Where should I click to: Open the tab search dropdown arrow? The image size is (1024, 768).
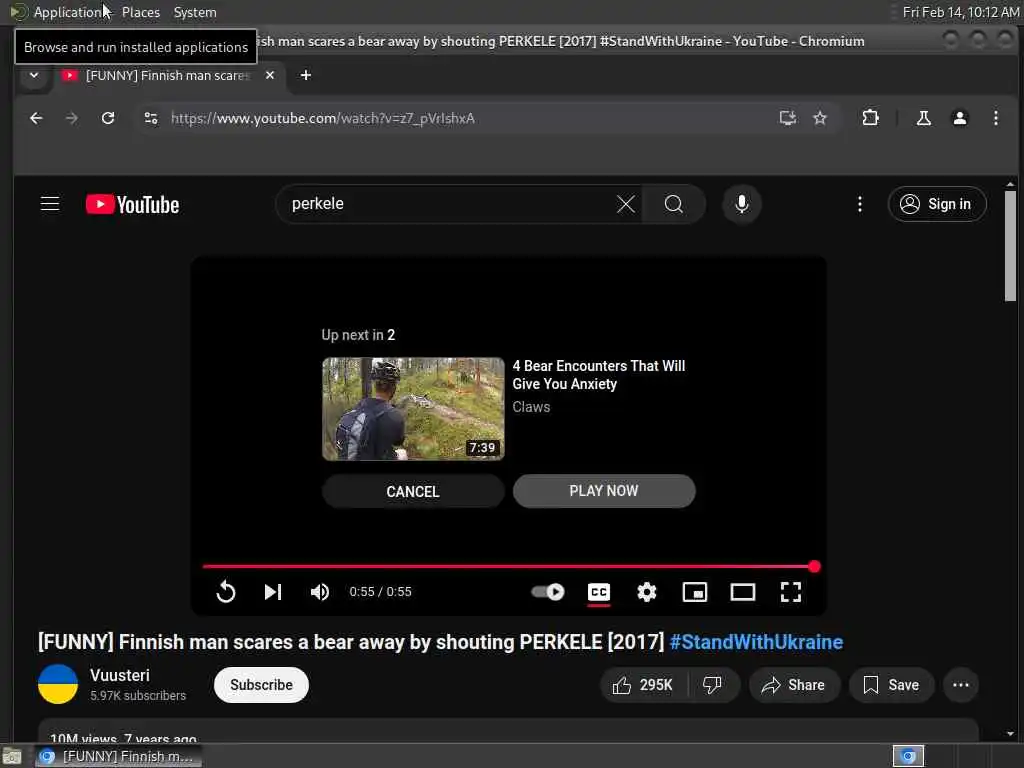point(34,76)
